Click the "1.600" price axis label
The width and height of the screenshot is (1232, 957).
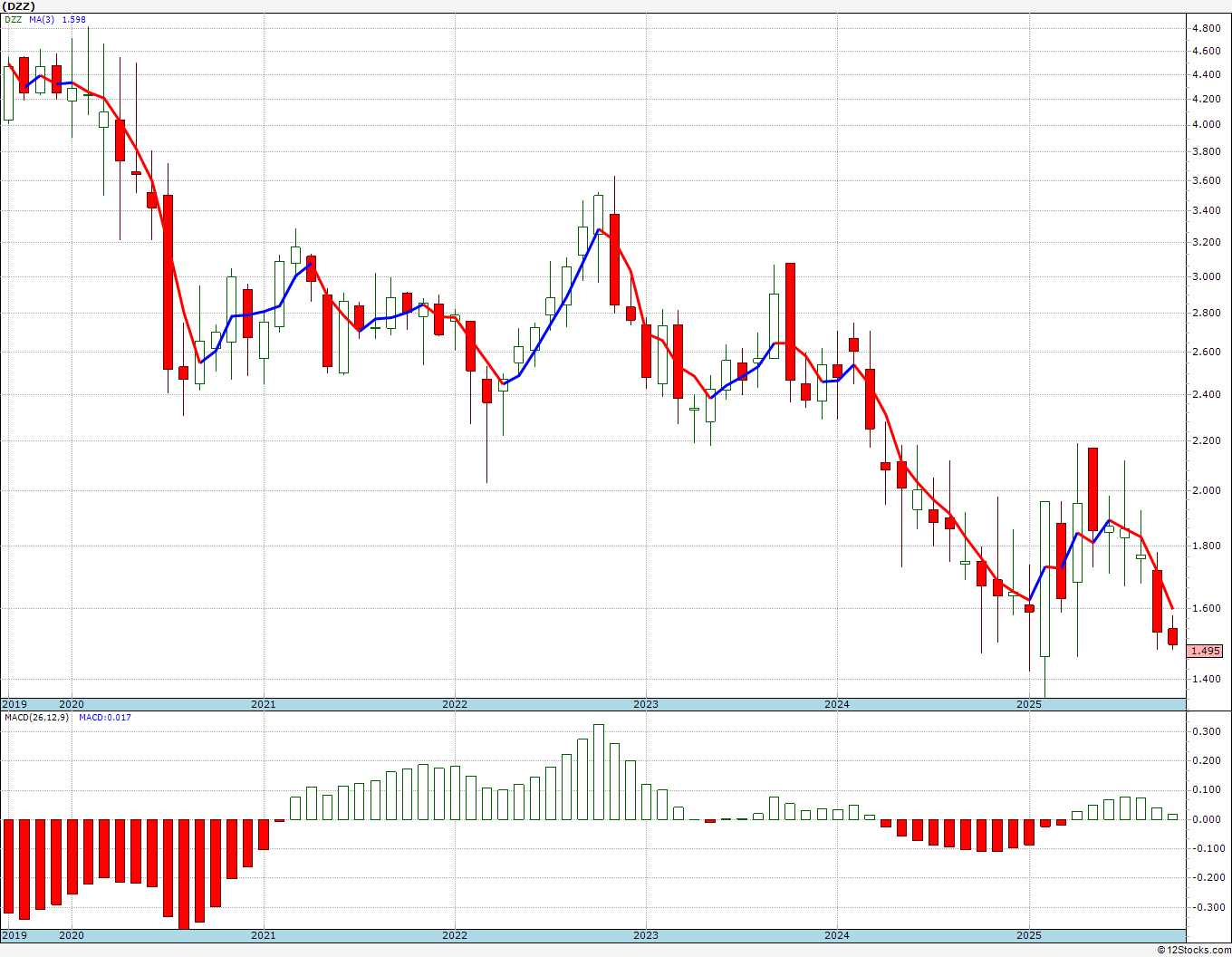(1206, 608)
